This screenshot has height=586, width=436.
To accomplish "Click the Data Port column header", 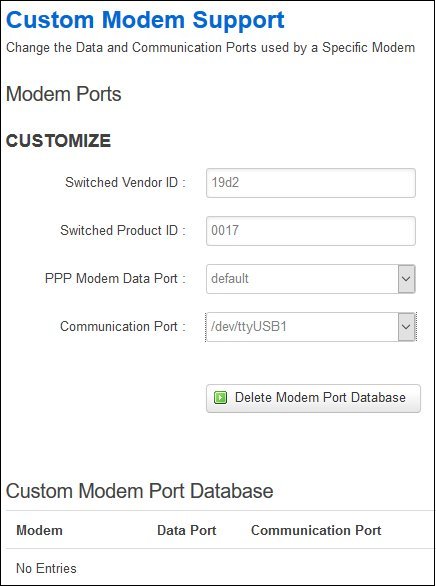I will point(187,531).
